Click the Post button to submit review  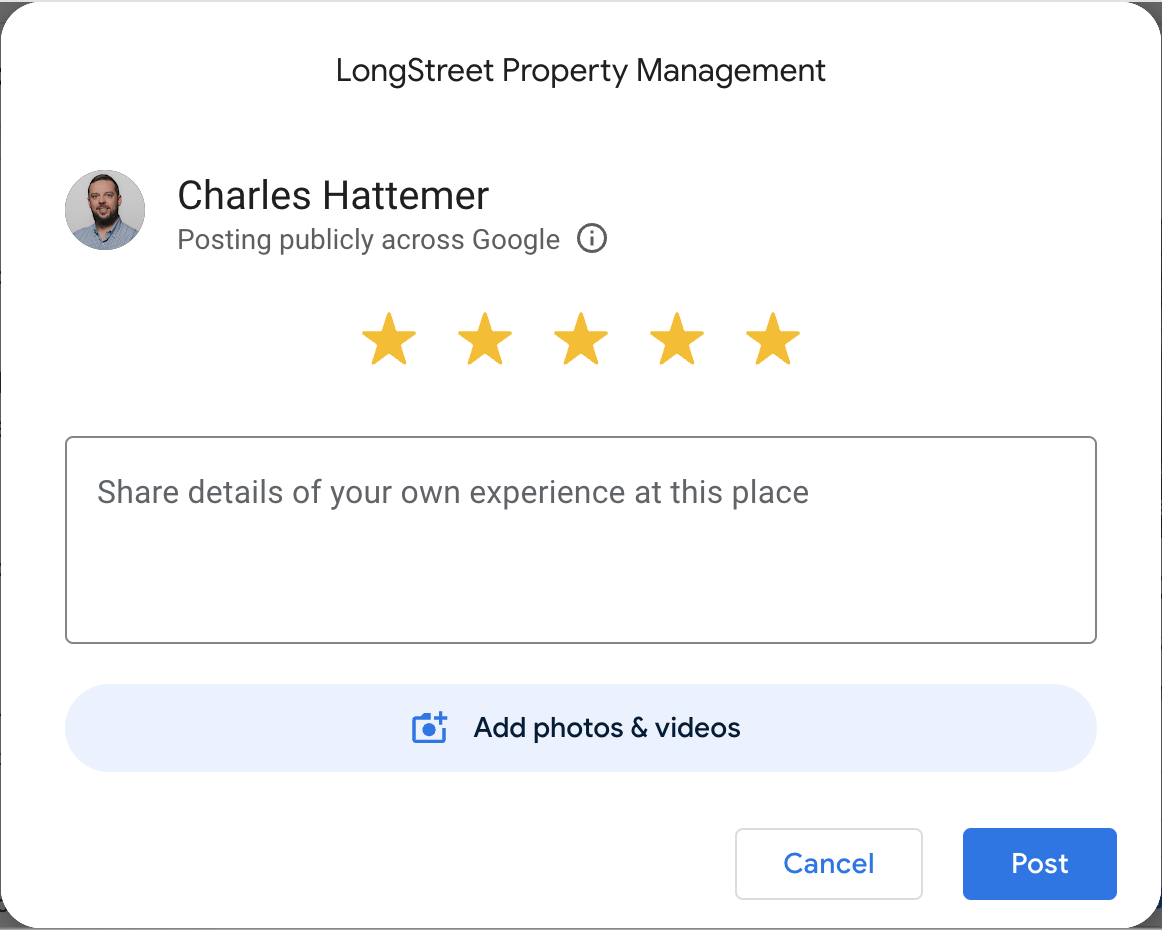click(x=1039, y=863)
